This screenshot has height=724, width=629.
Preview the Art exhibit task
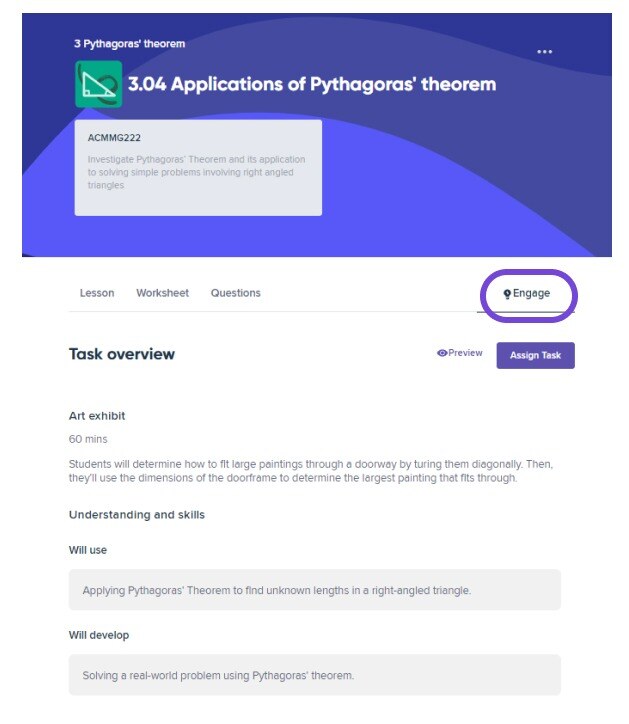click(x=460, y=353)
